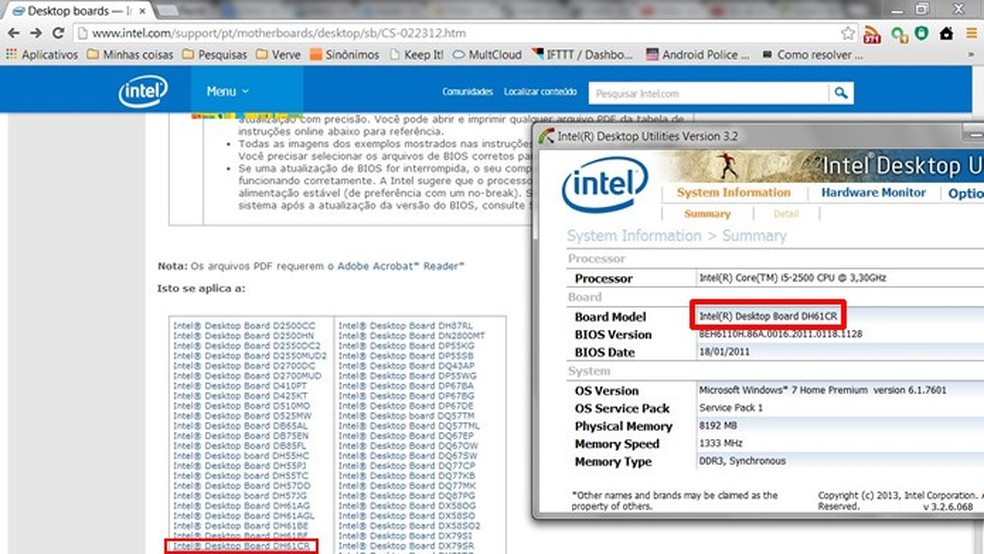Viewport: 984px width, 554px height.
Task: Select the Detail sub-tab
Action: coord(786,214)
